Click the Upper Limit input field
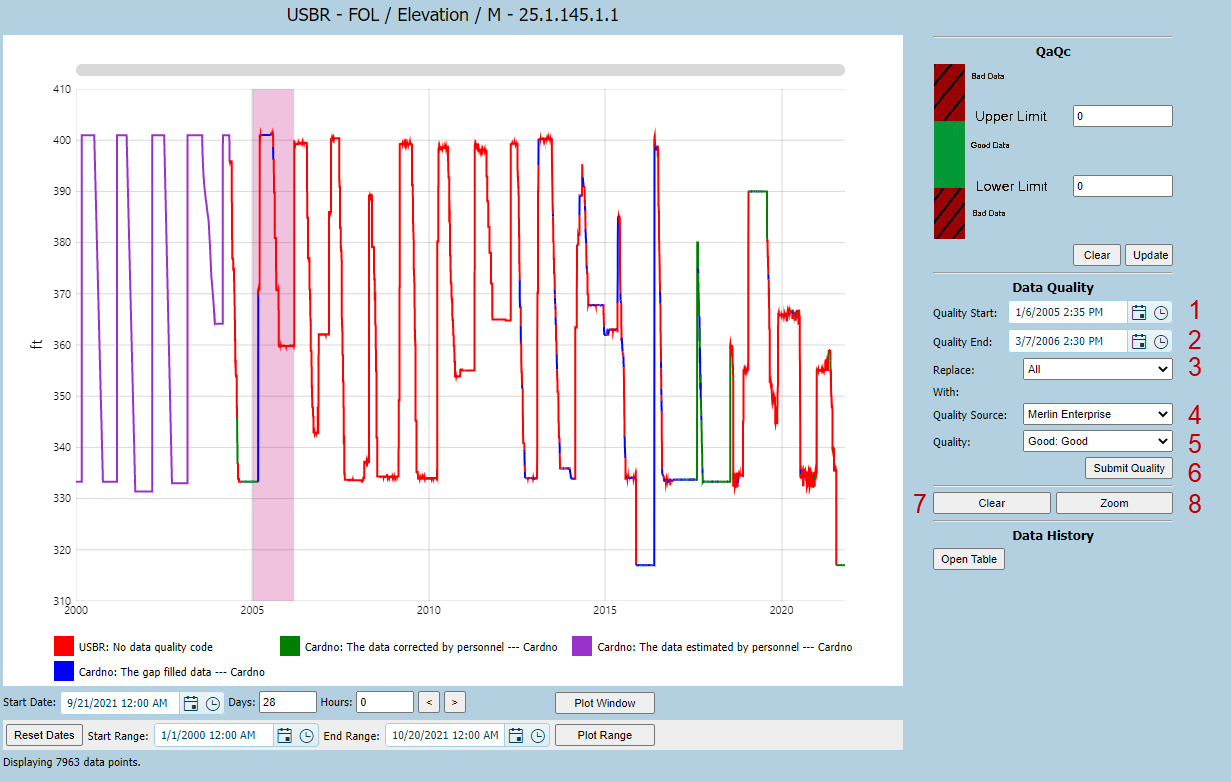The width and height of the screenshot is (1231, 782). point(1122,116)
